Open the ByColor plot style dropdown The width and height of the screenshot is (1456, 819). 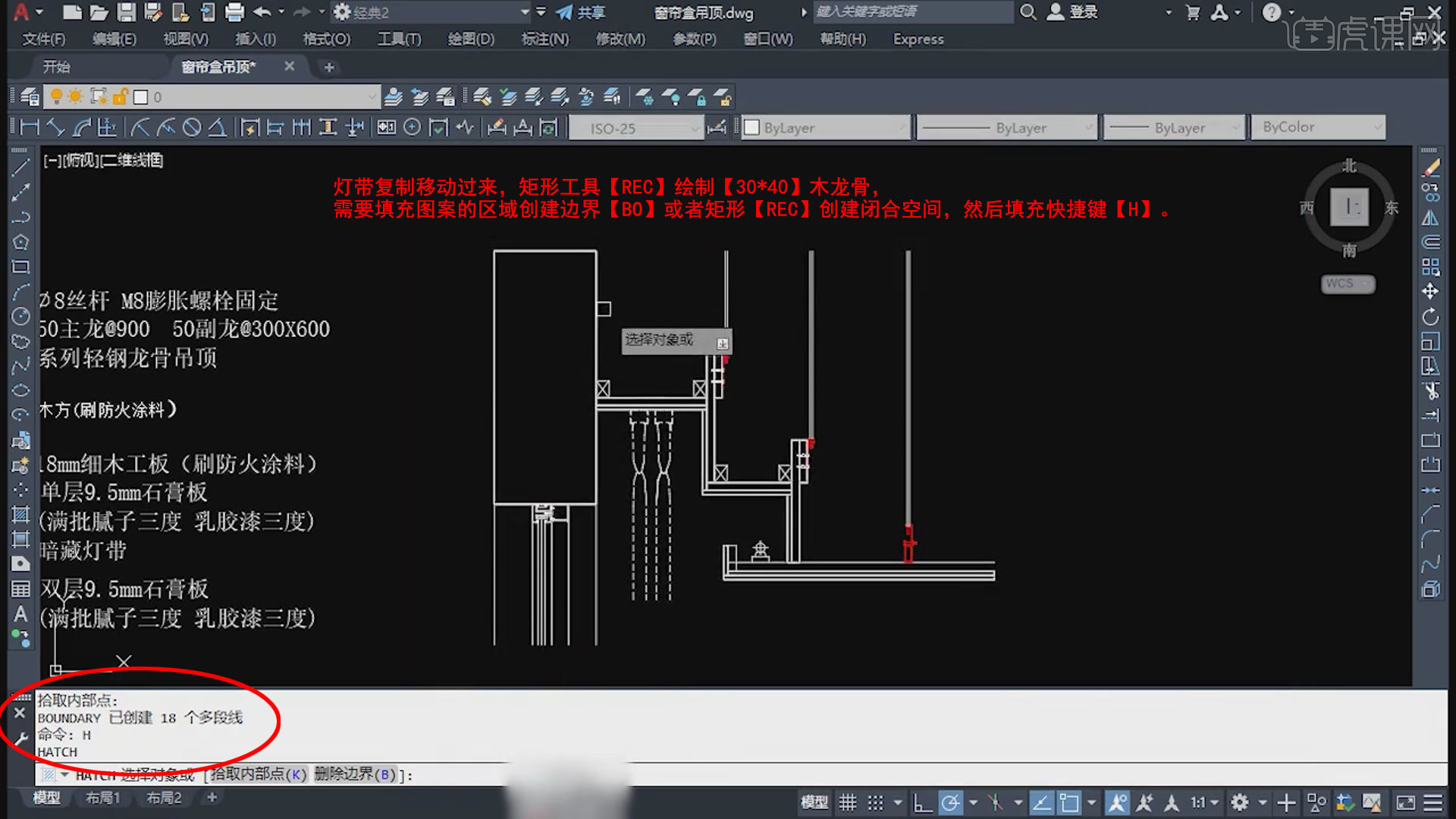tap(1377, 127)
